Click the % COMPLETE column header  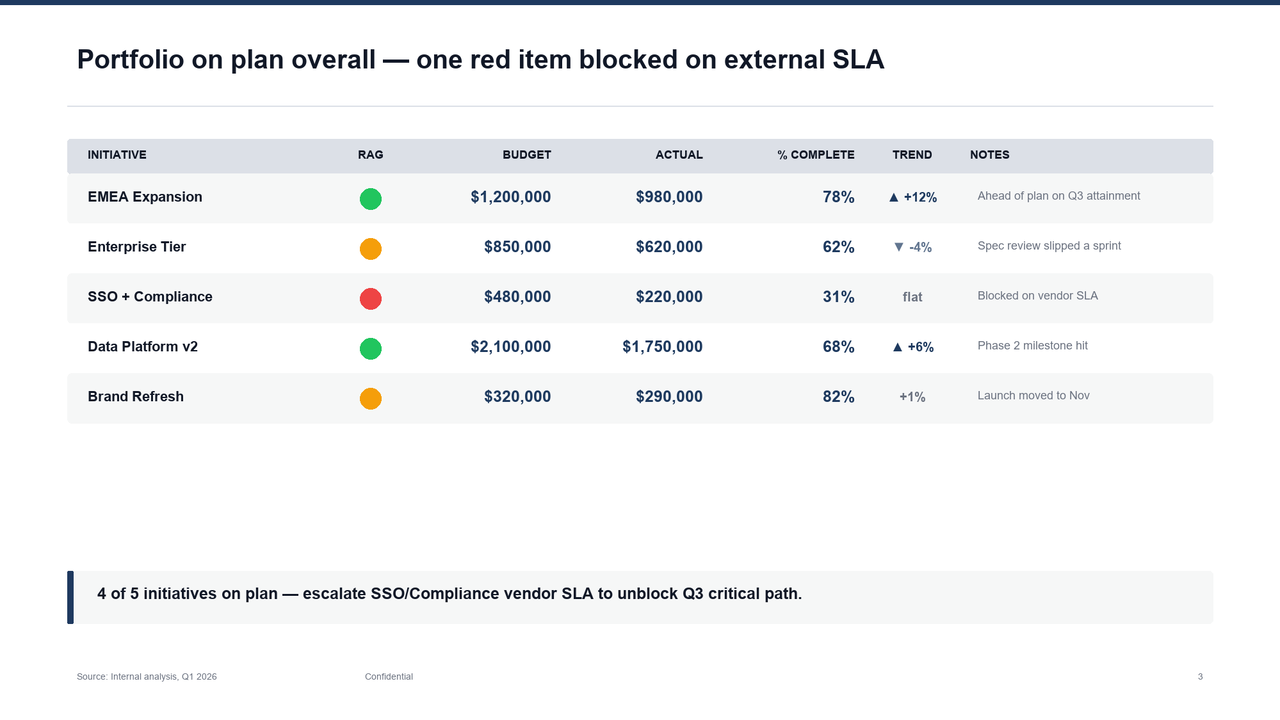point(816,155)
